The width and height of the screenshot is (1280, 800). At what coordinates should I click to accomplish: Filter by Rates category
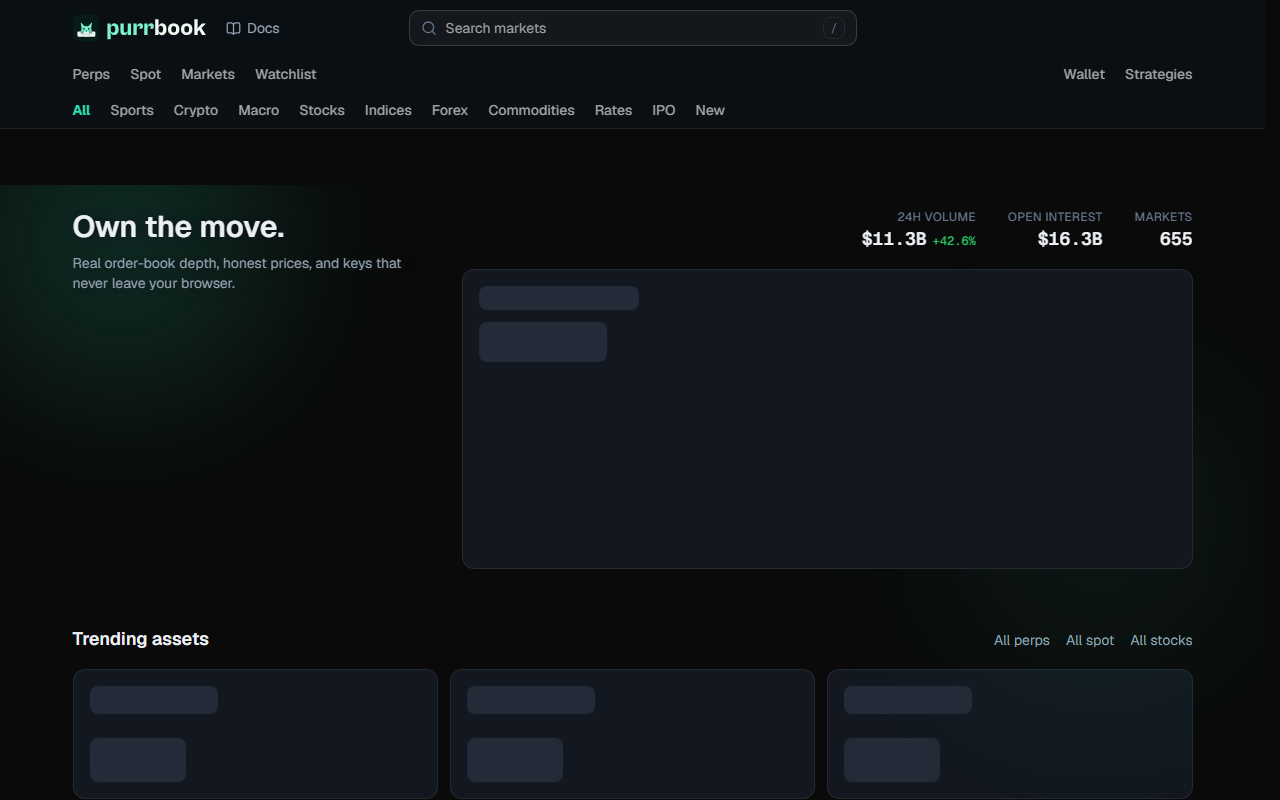coord(613,110)
